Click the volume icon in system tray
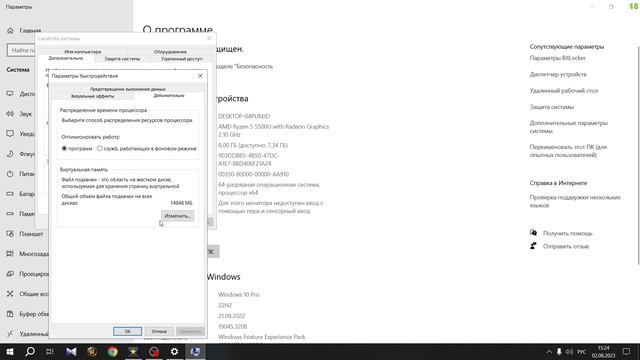 click(x=569, y=352)
